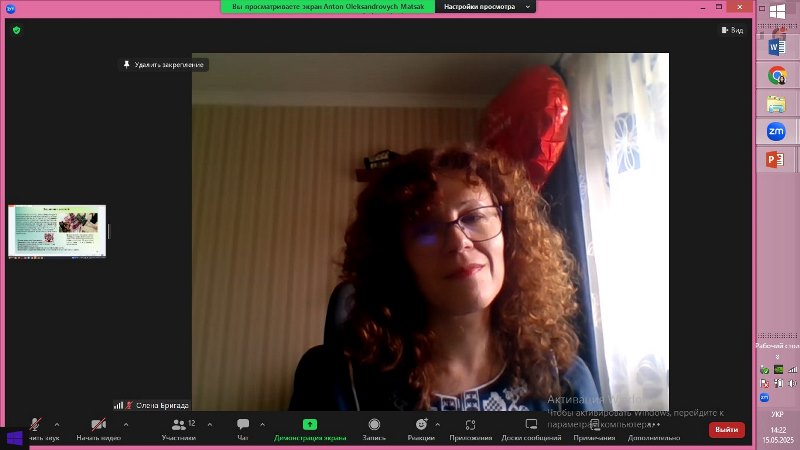
Task: Open audio options arrow next to microphone
Action: (57, 424)
